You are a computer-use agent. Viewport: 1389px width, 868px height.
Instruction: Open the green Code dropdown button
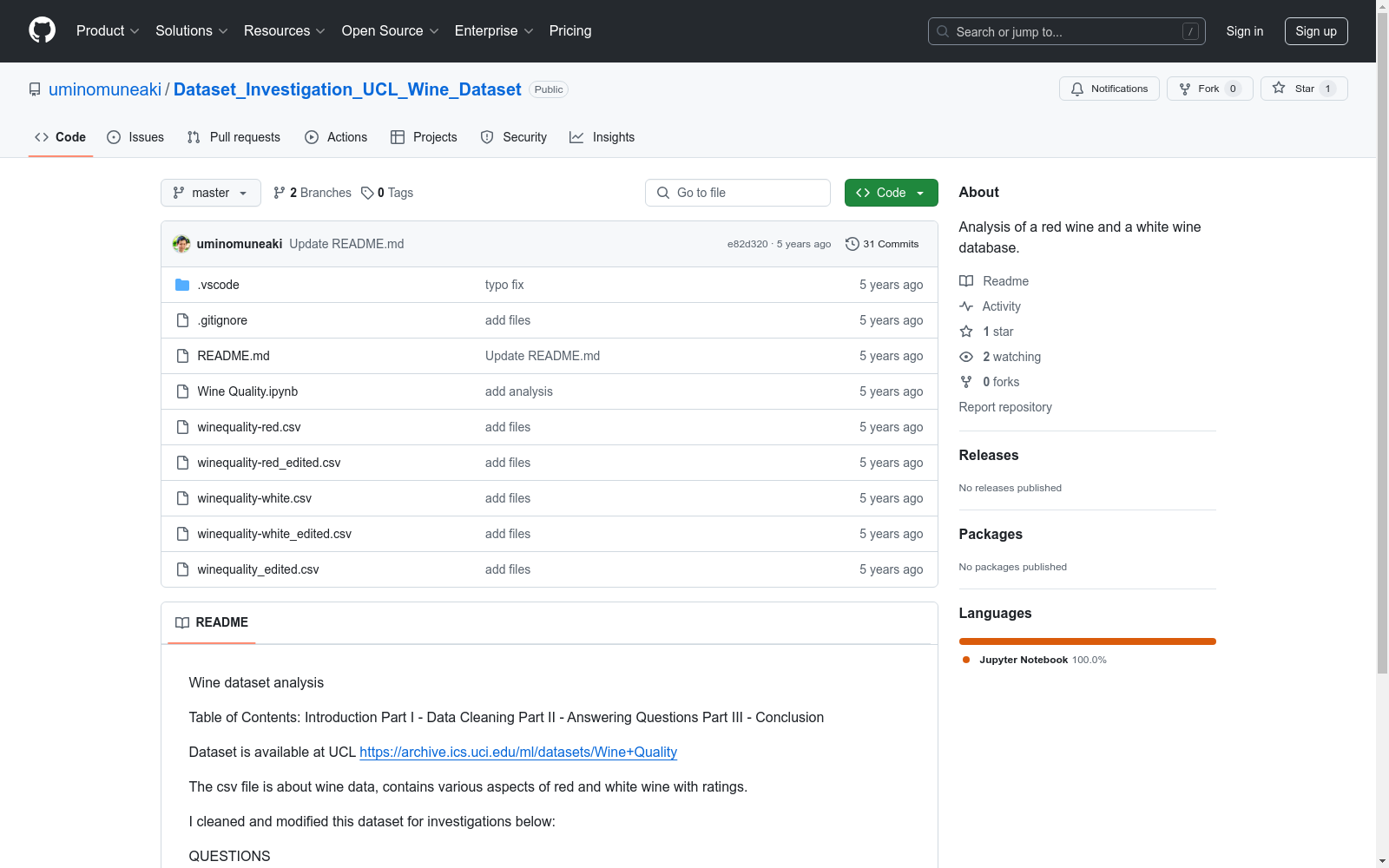click(x=891, y=193)
